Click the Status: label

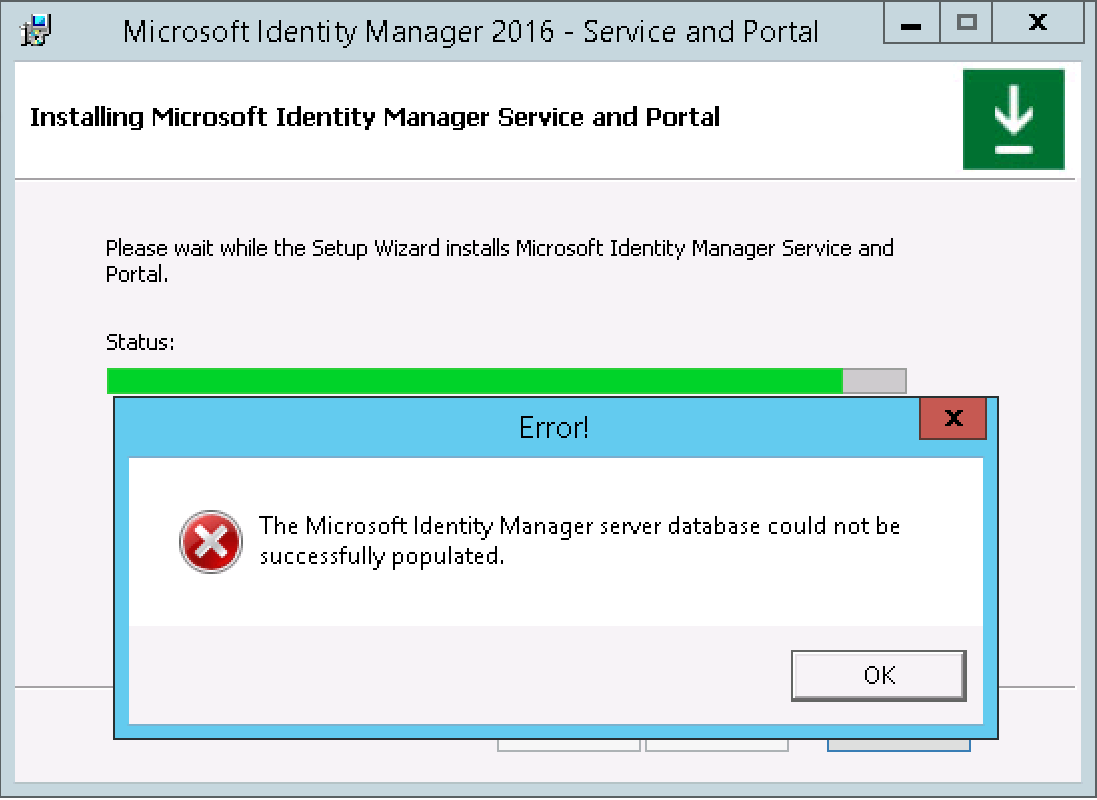pos(140,342)
